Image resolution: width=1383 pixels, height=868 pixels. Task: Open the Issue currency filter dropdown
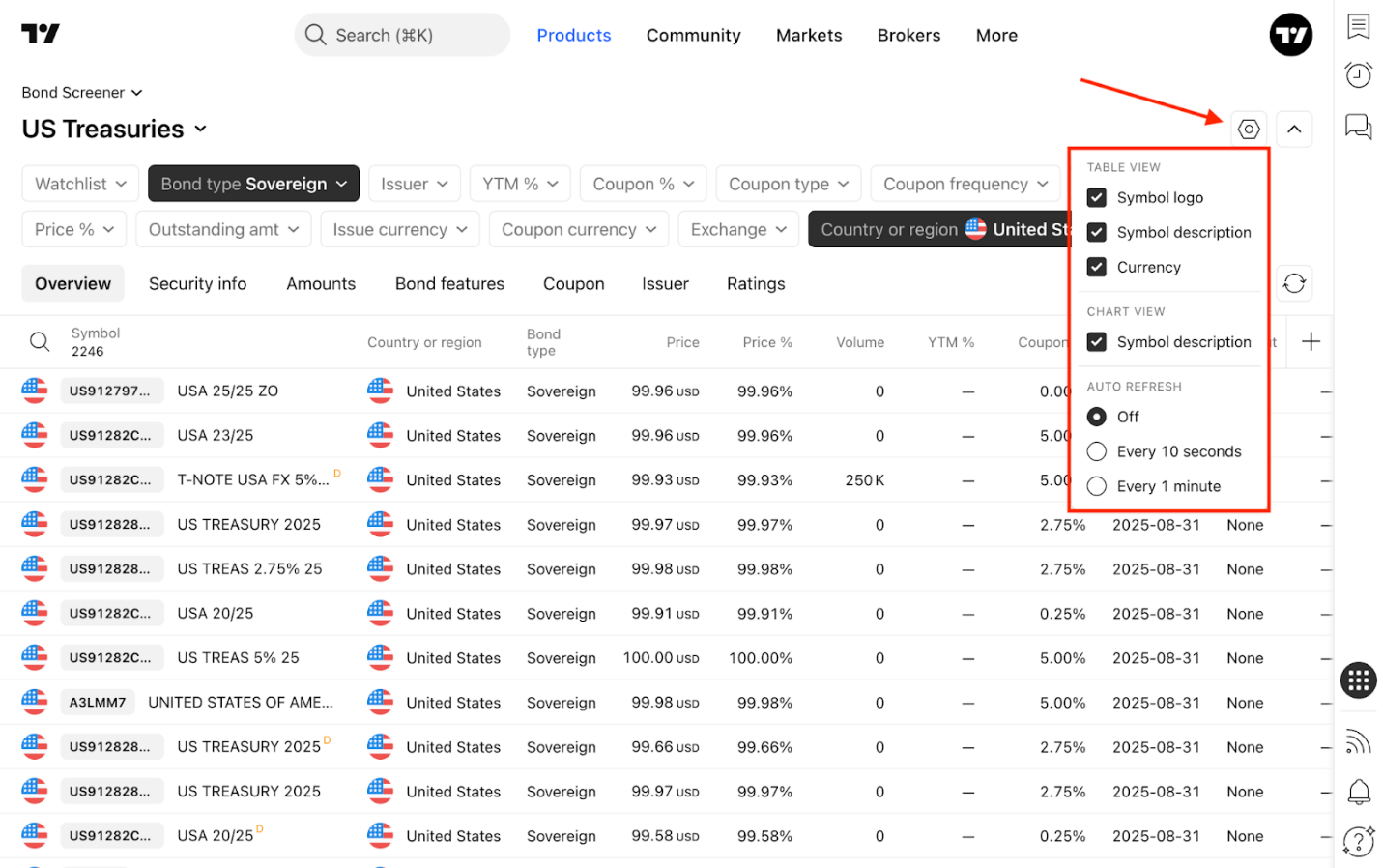[400, 229]
